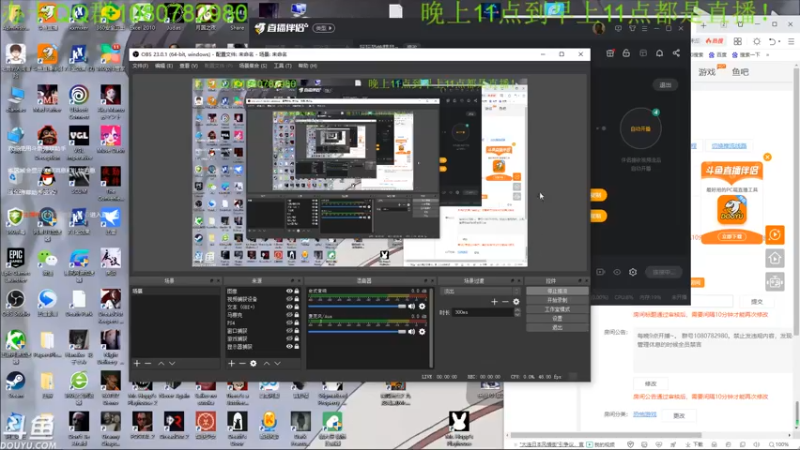
Task: Click 设置 button in OBS controls
Action: click(x=557, y=318)
